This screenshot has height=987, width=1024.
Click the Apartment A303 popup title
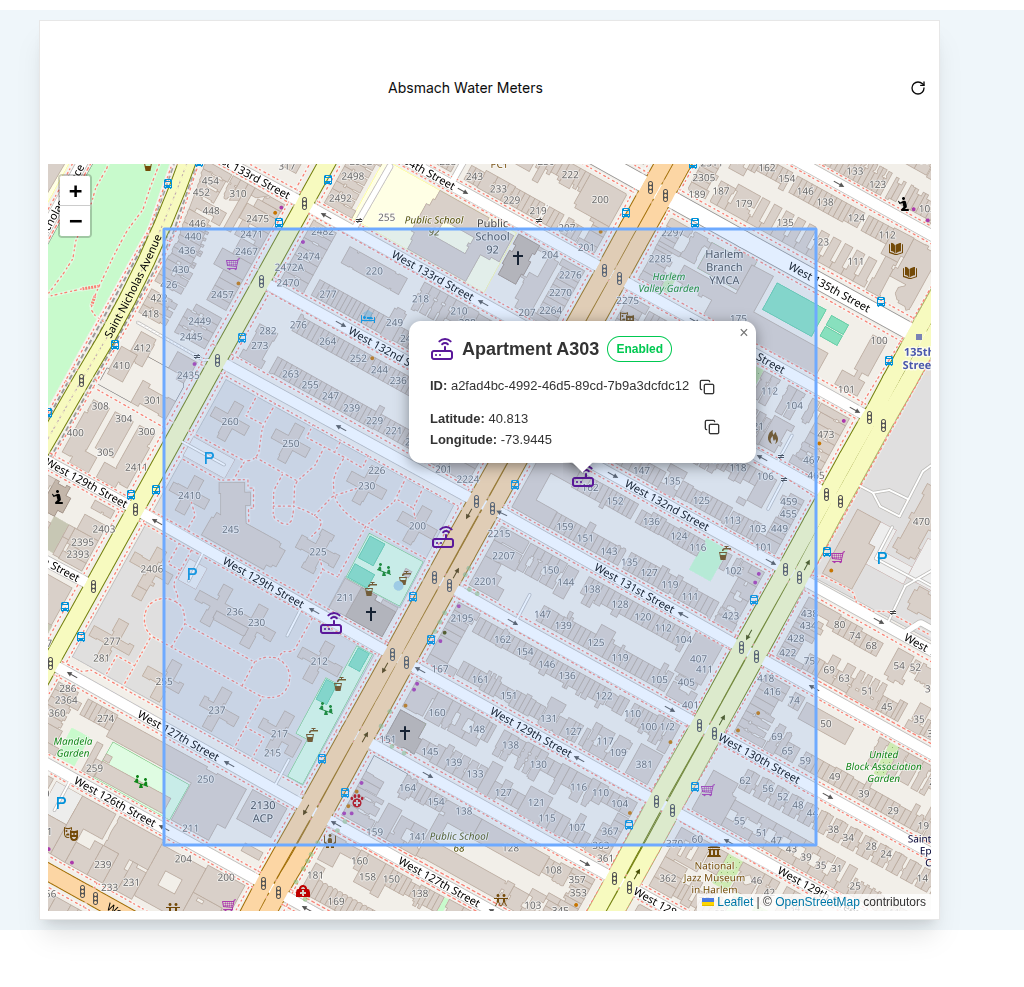(x=530, y=349)
